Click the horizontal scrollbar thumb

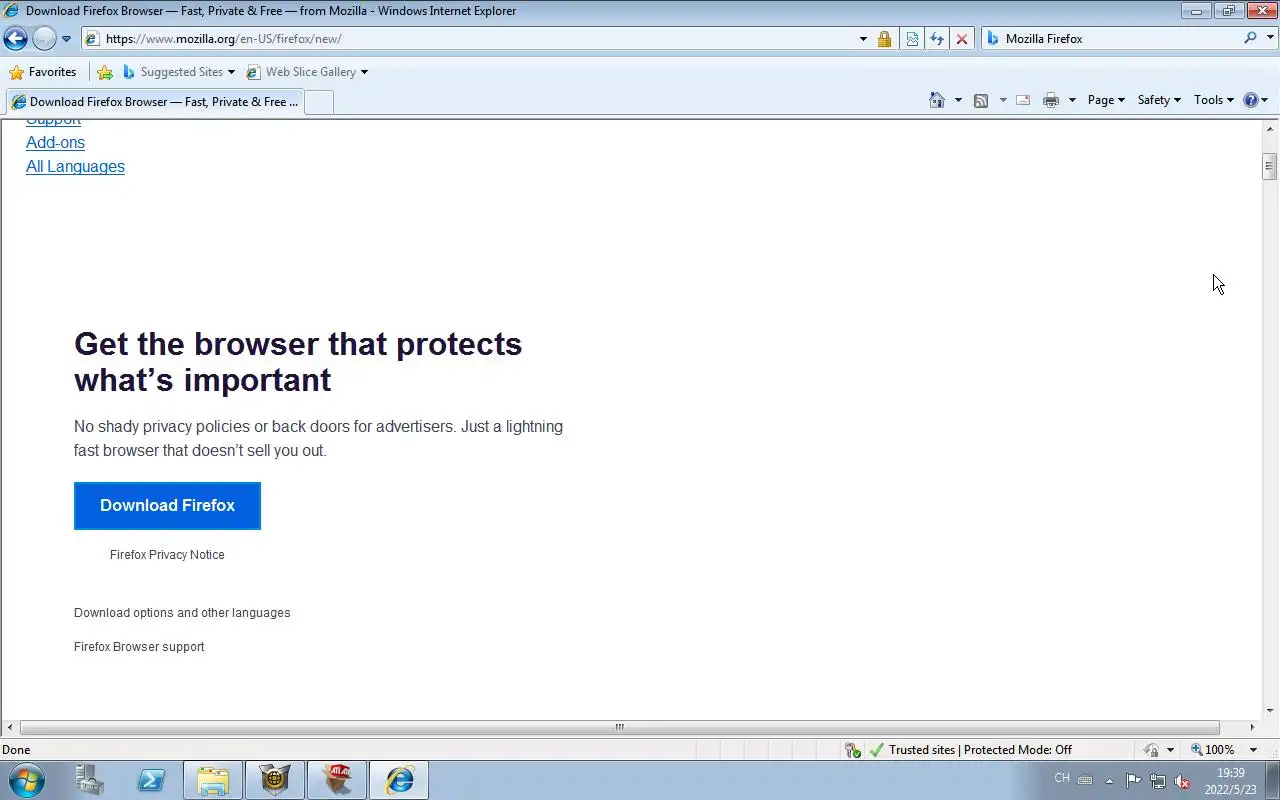(619, 728)
